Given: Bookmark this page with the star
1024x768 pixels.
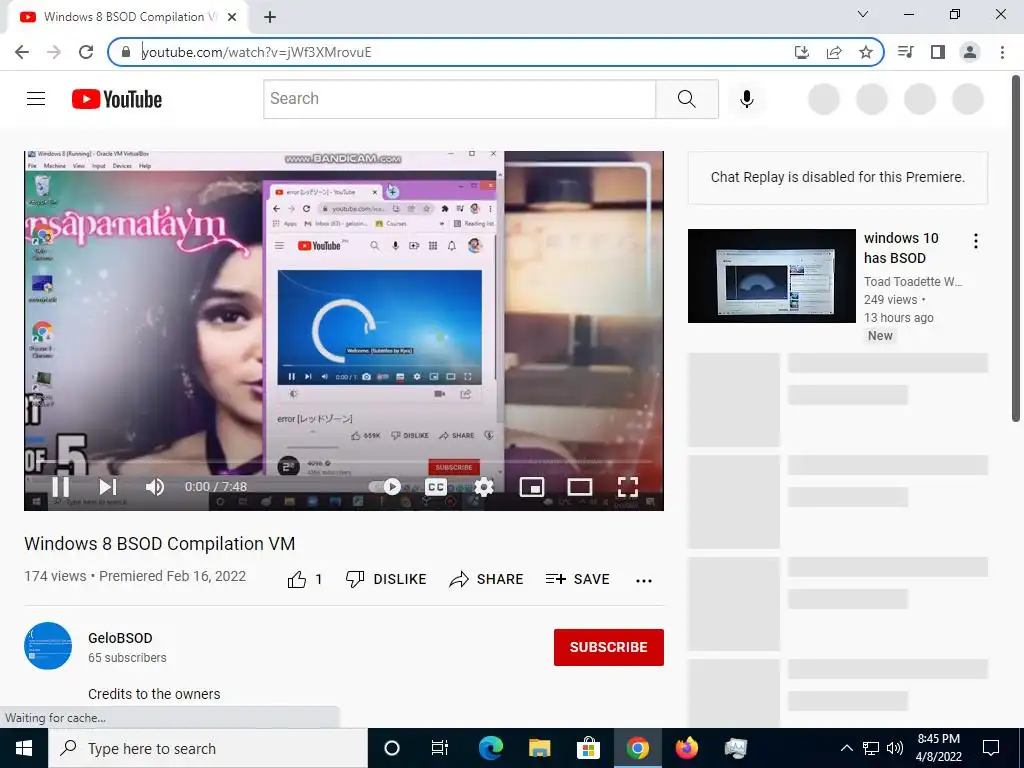Looking at the screenshot, I should pos(866,52).
